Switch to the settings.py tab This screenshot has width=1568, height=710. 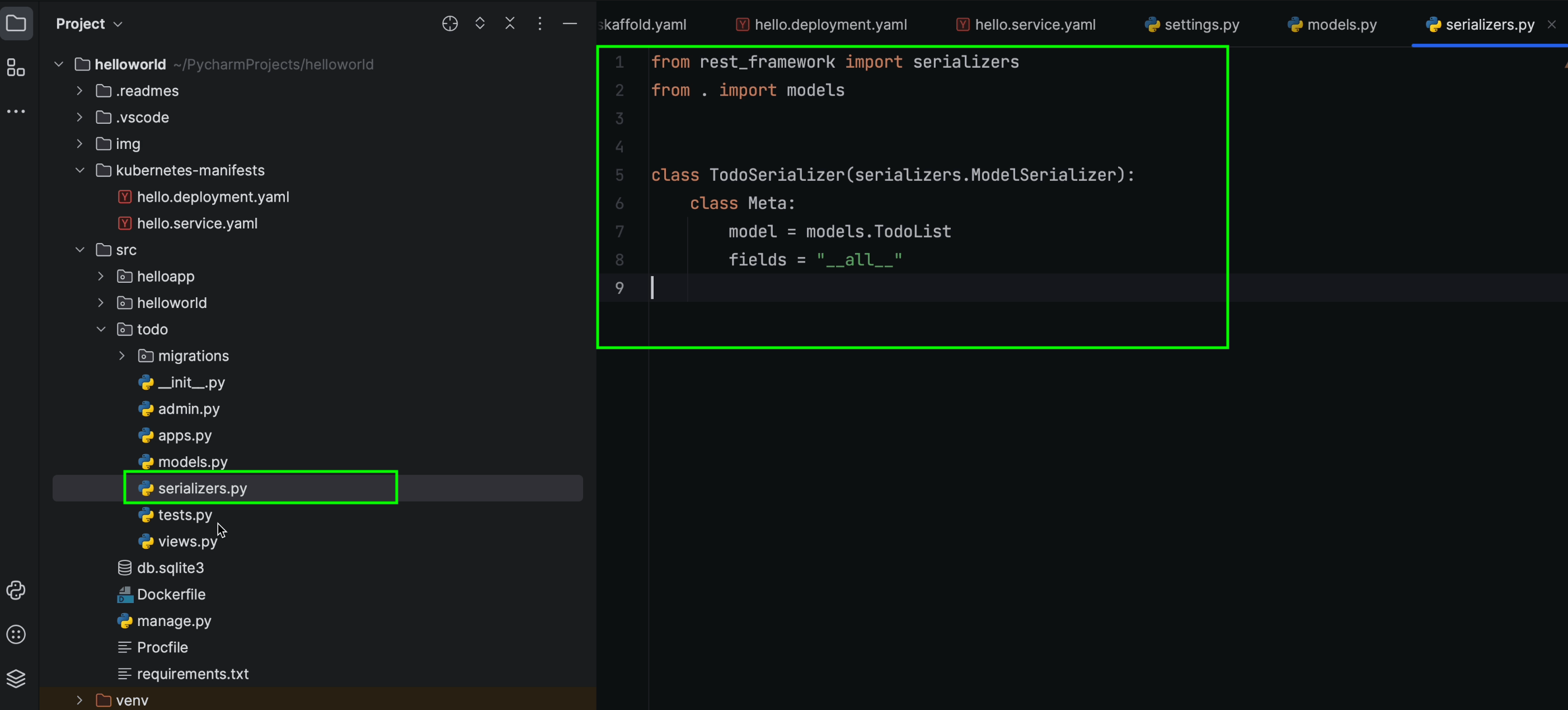point(1191,24)
